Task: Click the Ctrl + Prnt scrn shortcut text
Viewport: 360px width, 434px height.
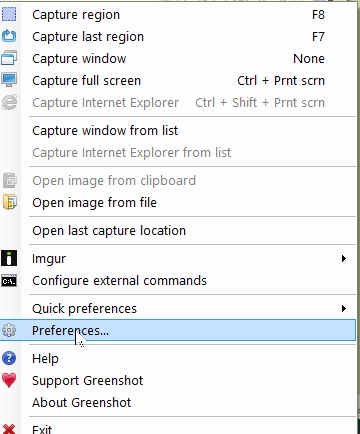Action: point(281,81)
